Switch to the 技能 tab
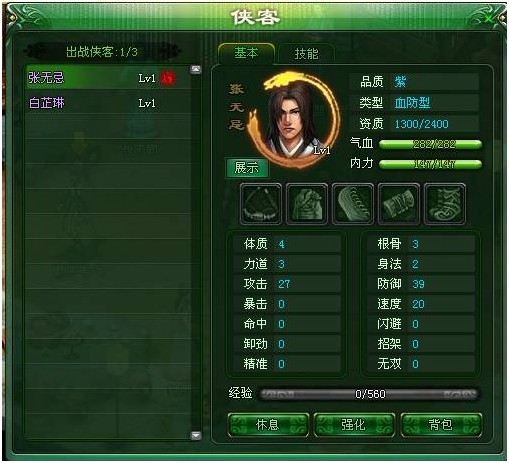The width and height of the screenshot is (509, 463). pyautogui.click(x=306, y=53)
